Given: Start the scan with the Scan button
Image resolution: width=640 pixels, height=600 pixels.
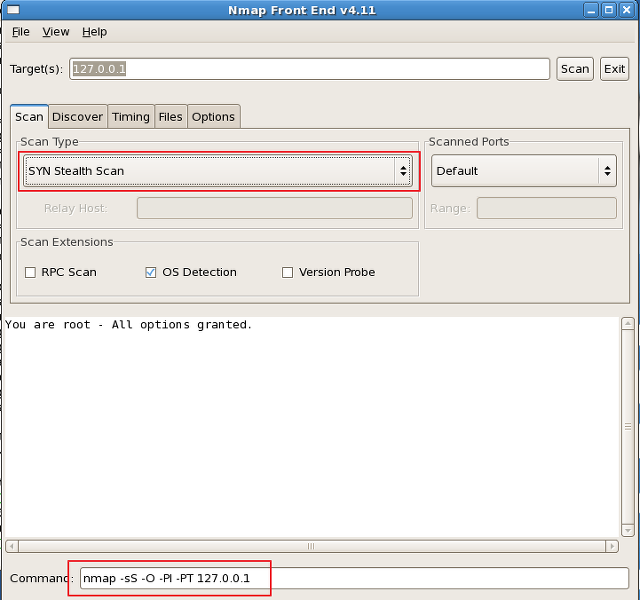Looking at the screenshot, I should pyautogui.click(x=575, y=69).
